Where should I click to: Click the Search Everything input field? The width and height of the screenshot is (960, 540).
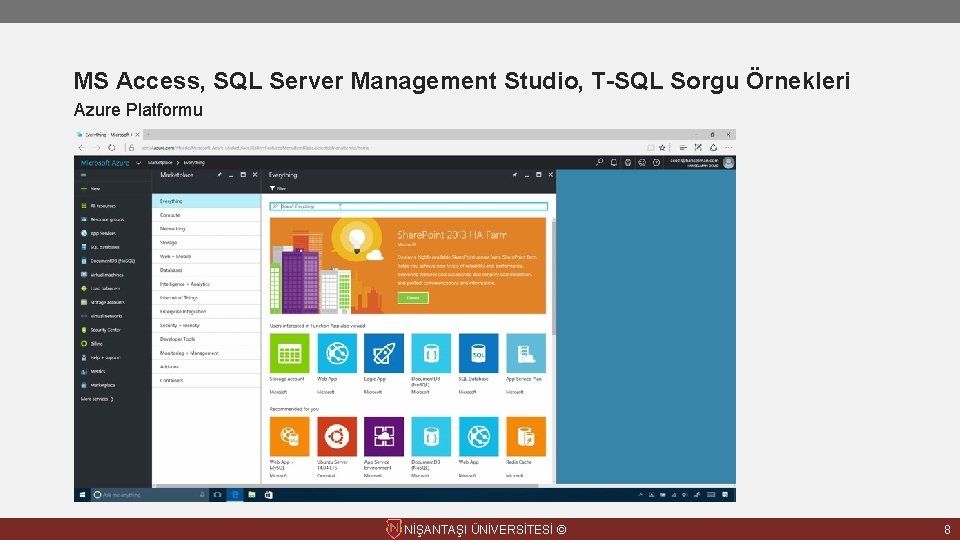(x=408, y=206)
